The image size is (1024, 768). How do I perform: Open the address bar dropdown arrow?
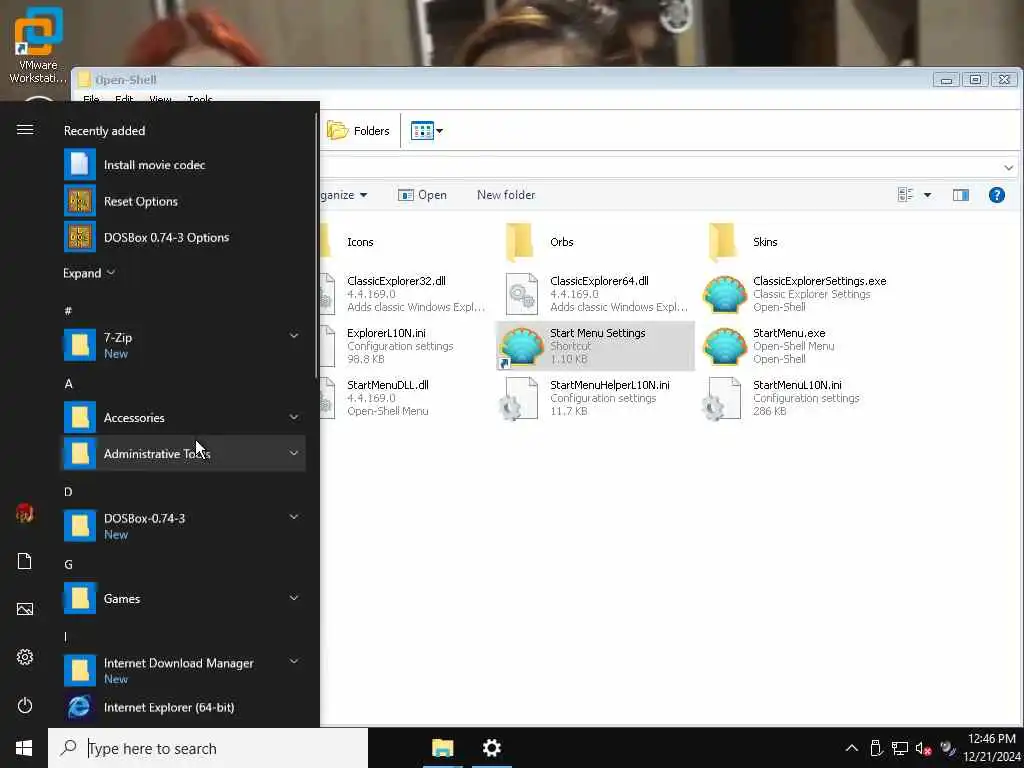pos(1008,168)
